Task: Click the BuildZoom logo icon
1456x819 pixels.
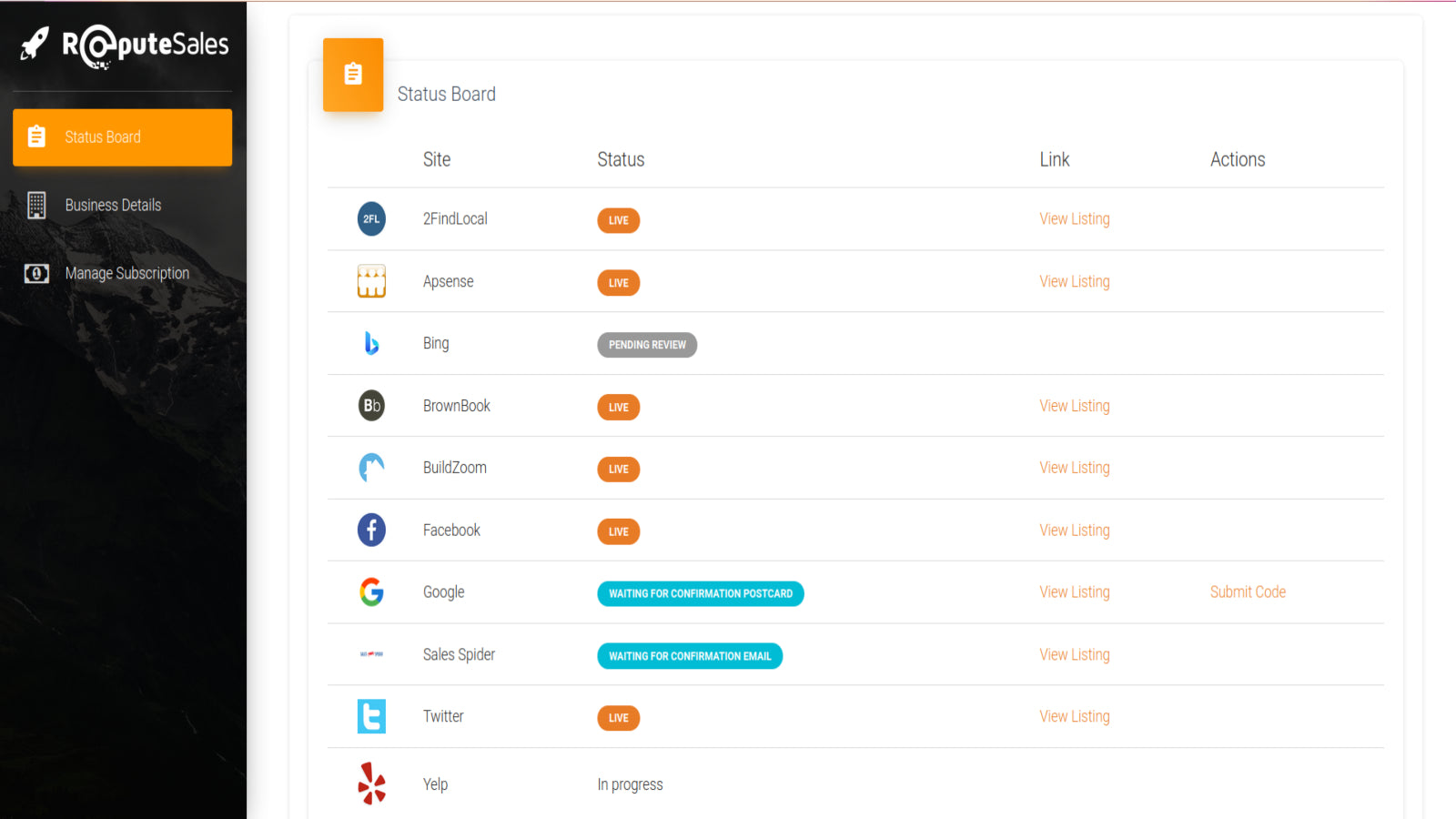Action: point(371,468)
